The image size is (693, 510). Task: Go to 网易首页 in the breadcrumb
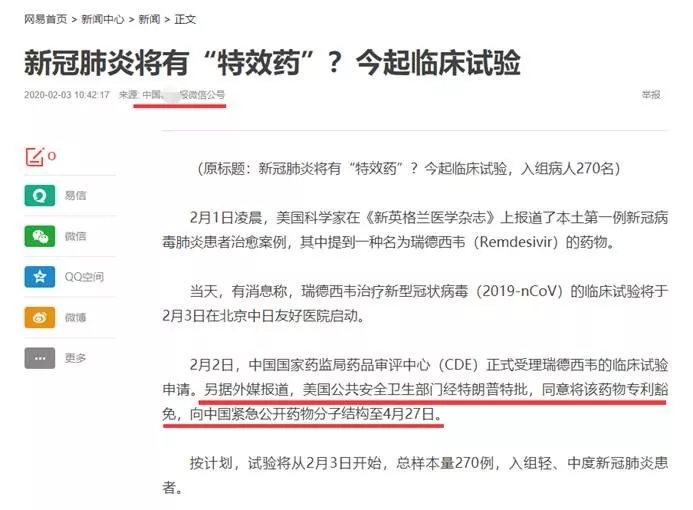point(46,19)
